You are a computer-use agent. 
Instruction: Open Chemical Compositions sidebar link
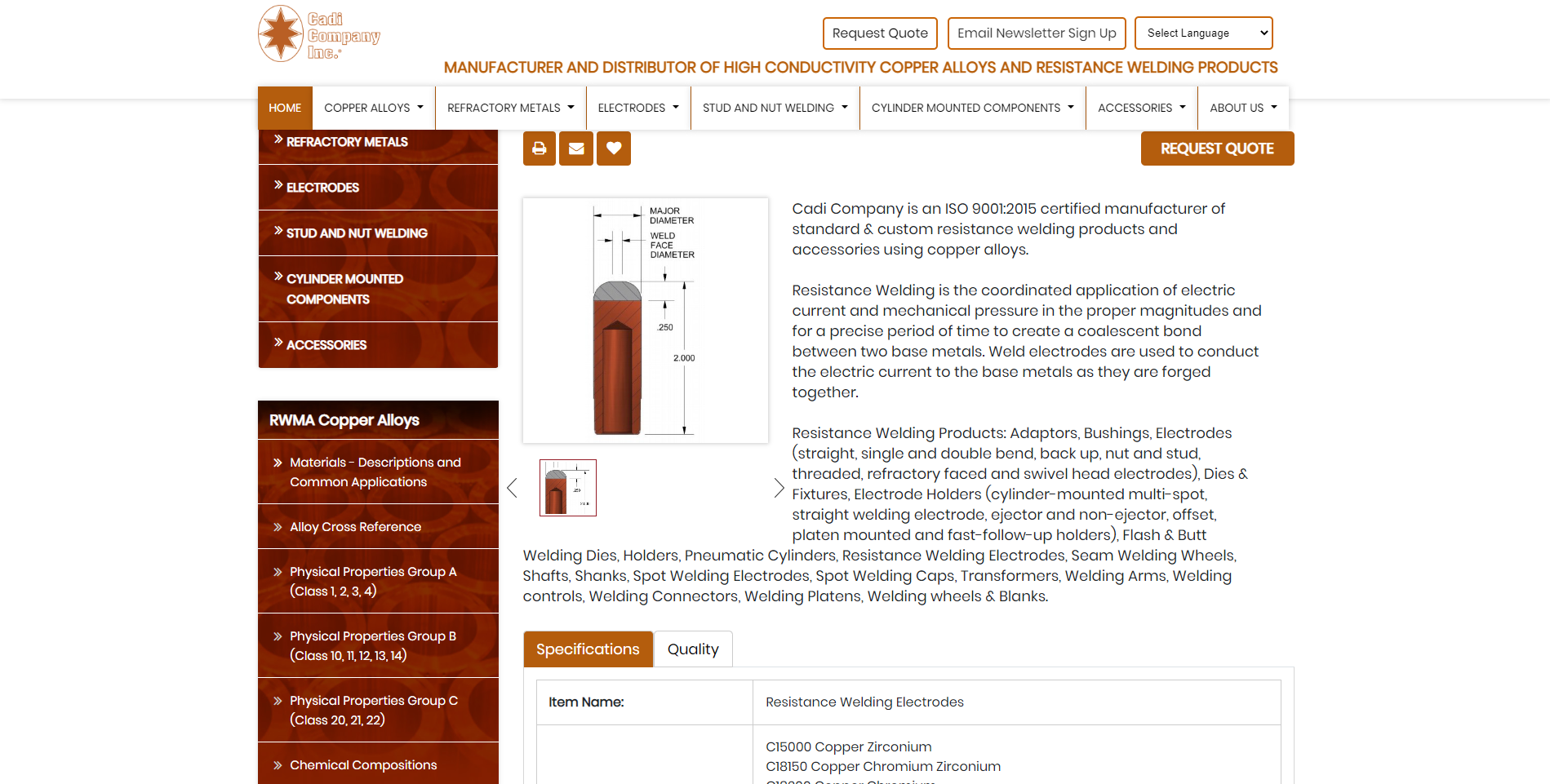(x=363, y=765)
